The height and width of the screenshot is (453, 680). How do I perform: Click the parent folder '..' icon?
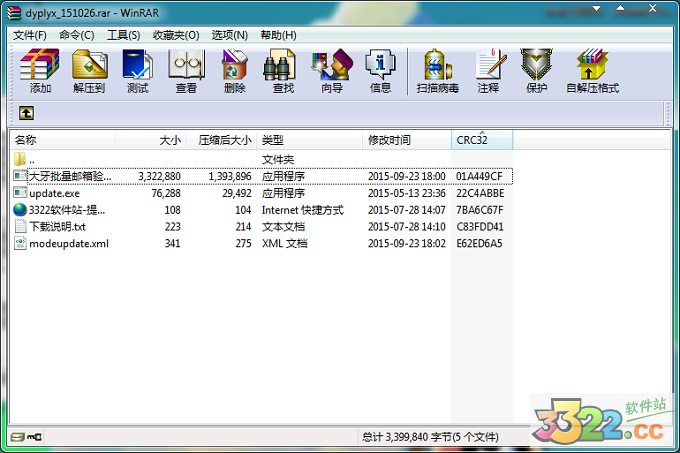click(x=20, y=159)
